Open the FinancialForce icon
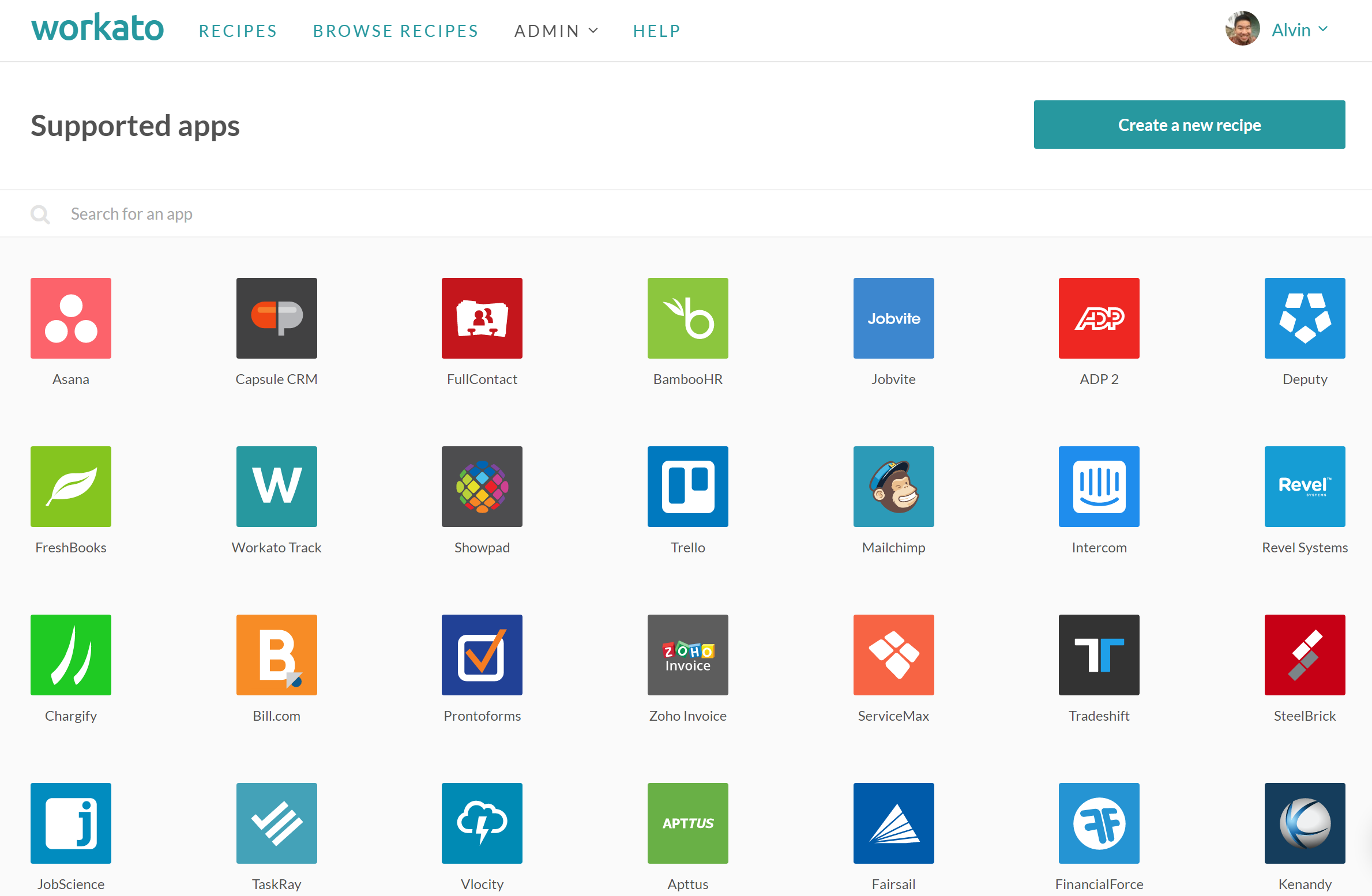Screen dimensions: 1372x896 coord(1099,823)
